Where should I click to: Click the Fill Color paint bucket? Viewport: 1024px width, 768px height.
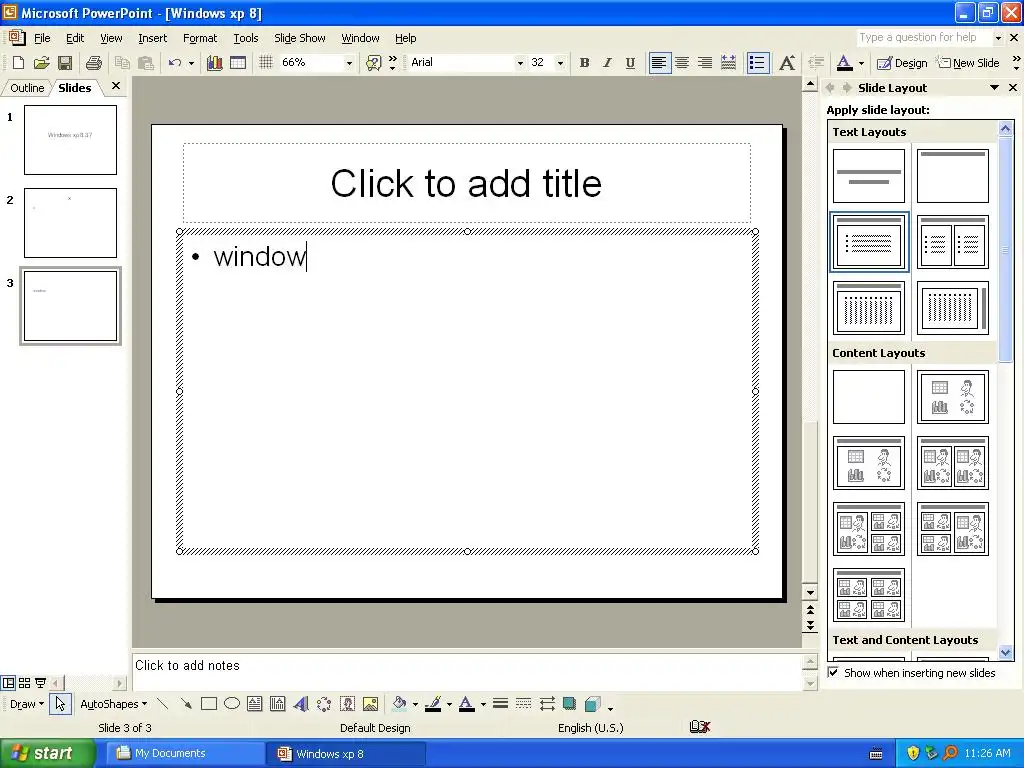point(399,703)
